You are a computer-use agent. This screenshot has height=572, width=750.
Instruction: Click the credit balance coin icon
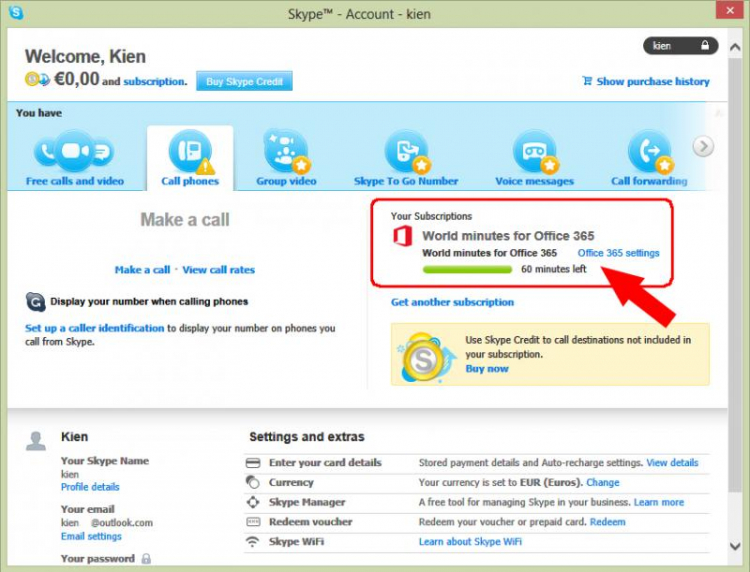tap(37, 79)
